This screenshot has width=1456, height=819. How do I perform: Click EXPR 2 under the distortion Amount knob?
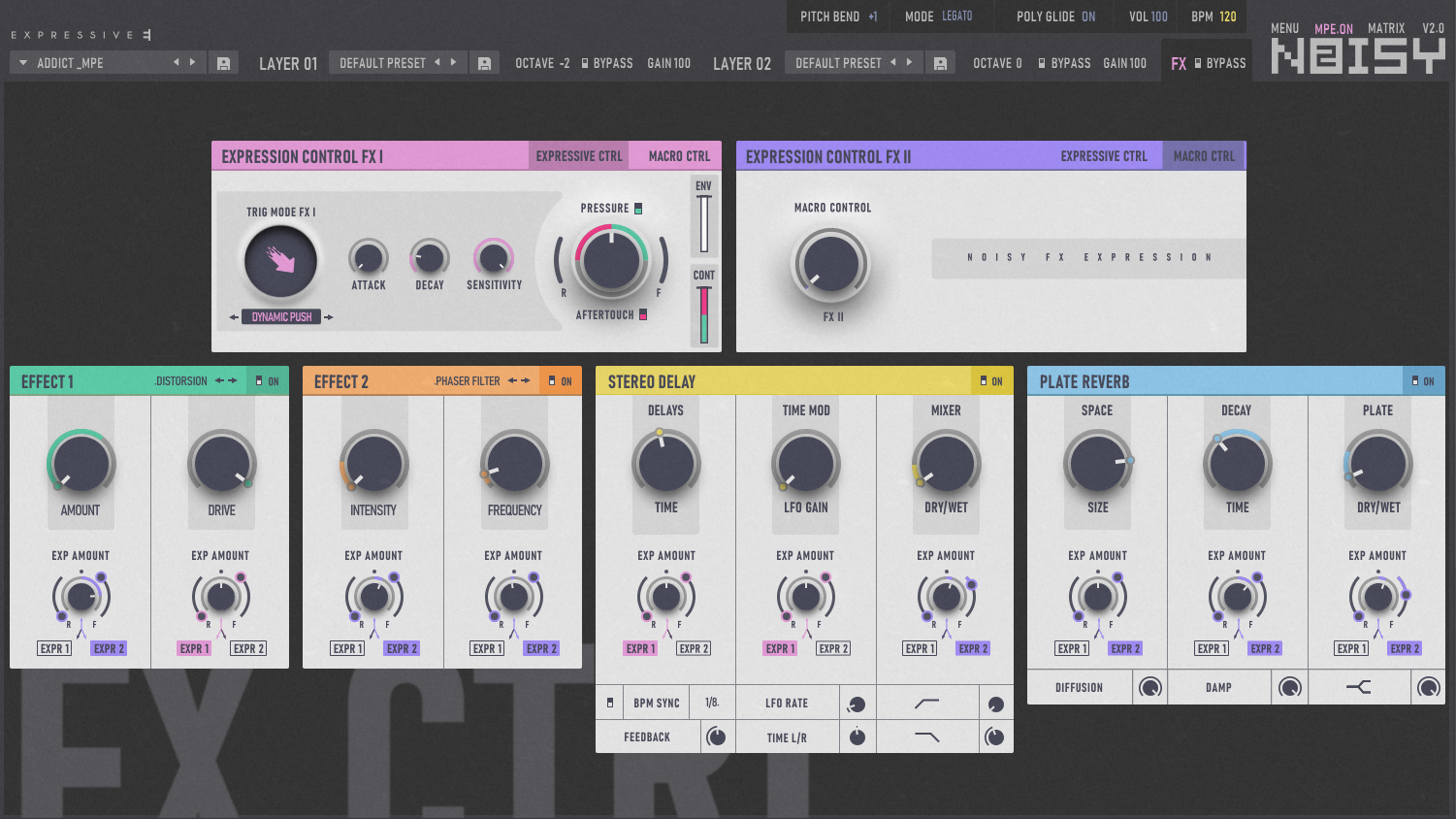[x=110, y=647]
